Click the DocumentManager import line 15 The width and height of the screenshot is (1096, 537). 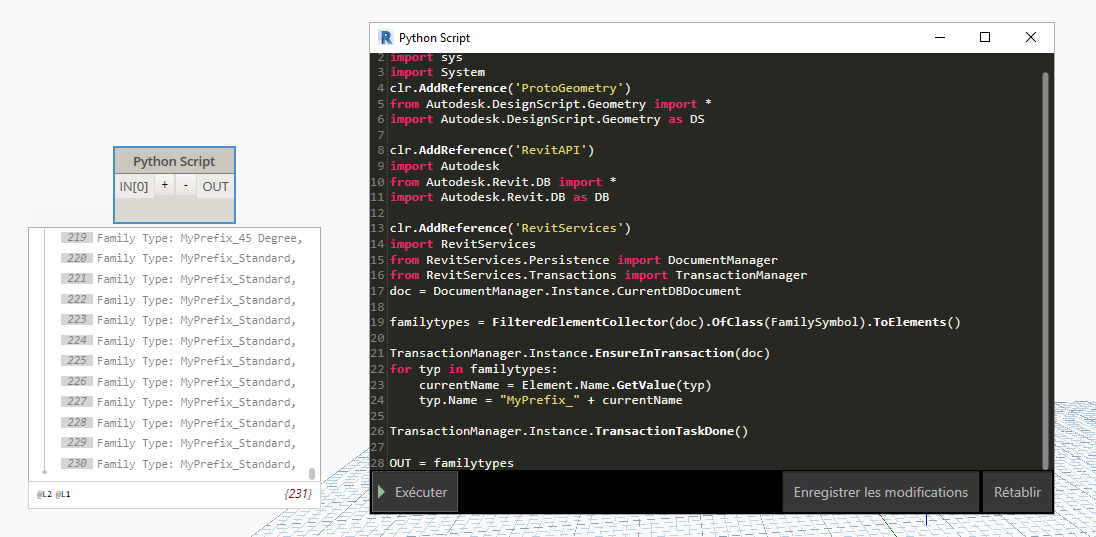click(x=584, y=259)
